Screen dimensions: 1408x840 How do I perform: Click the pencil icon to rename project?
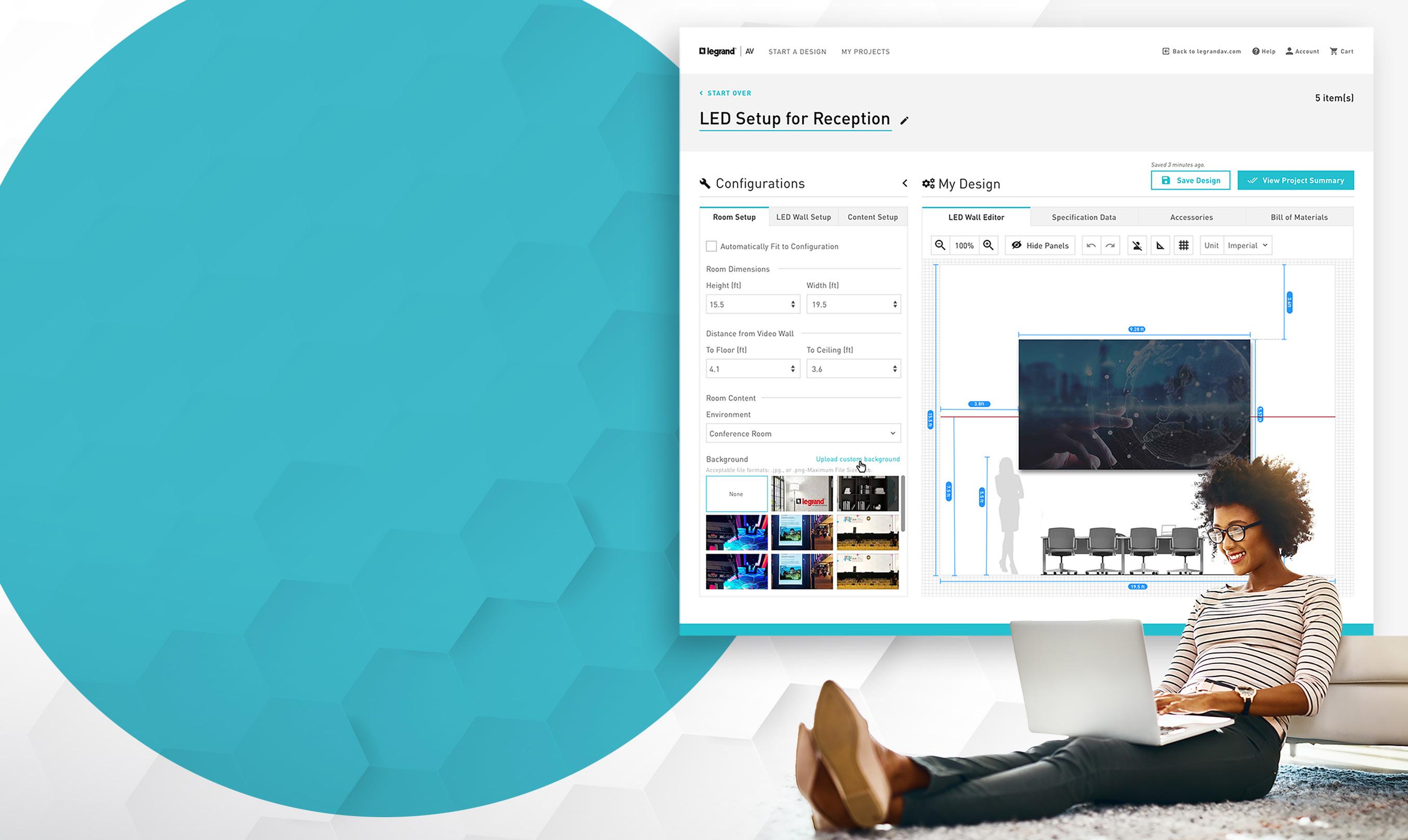pos(904,121)
